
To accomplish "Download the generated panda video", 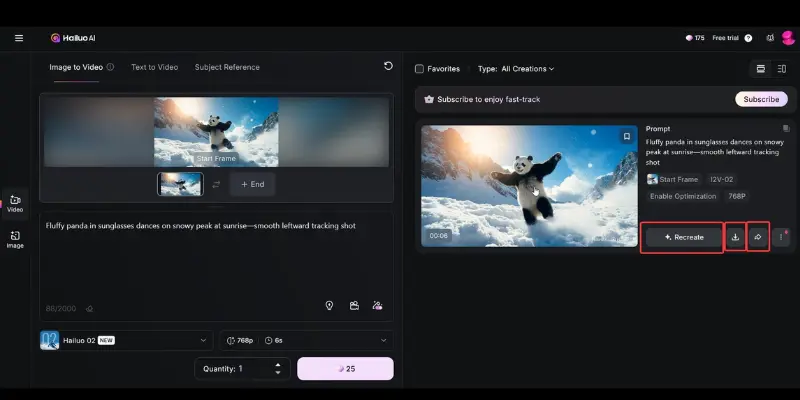I will (735, 237).
